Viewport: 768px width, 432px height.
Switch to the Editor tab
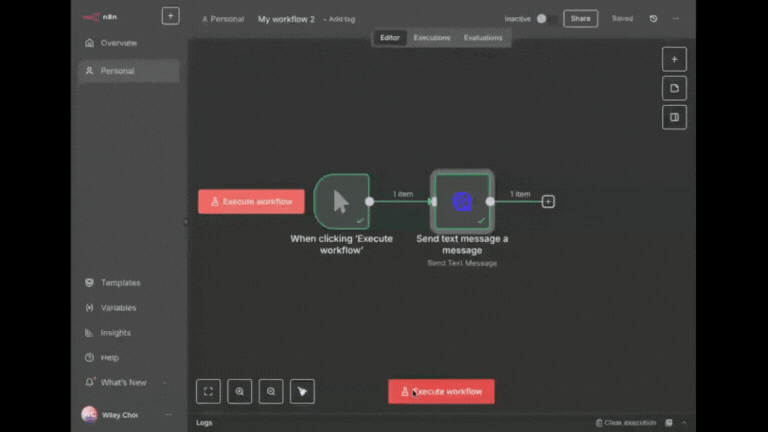pos(390,38)
